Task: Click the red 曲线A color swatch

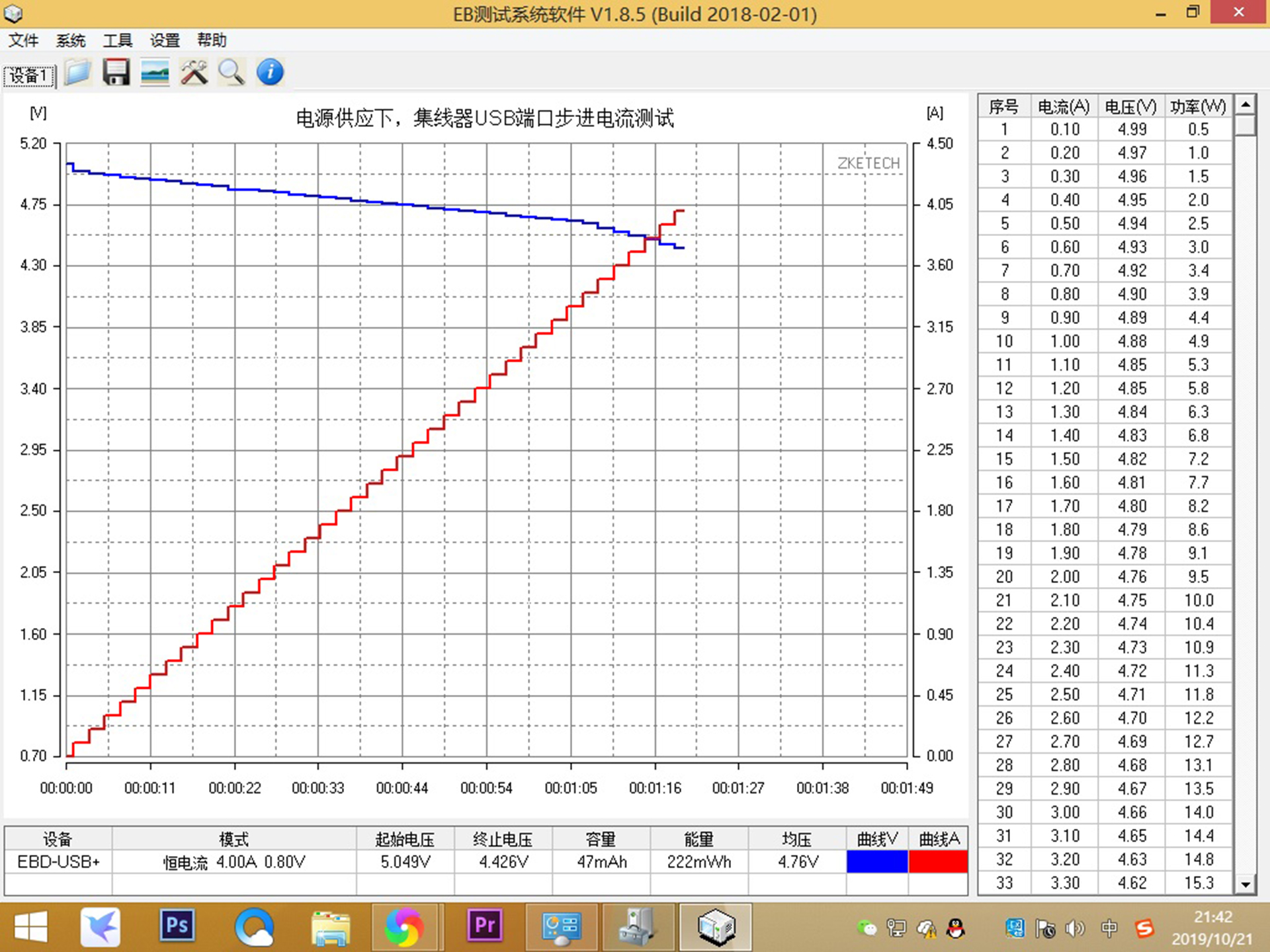Action: pyautogui.click(x=938, y=861)
